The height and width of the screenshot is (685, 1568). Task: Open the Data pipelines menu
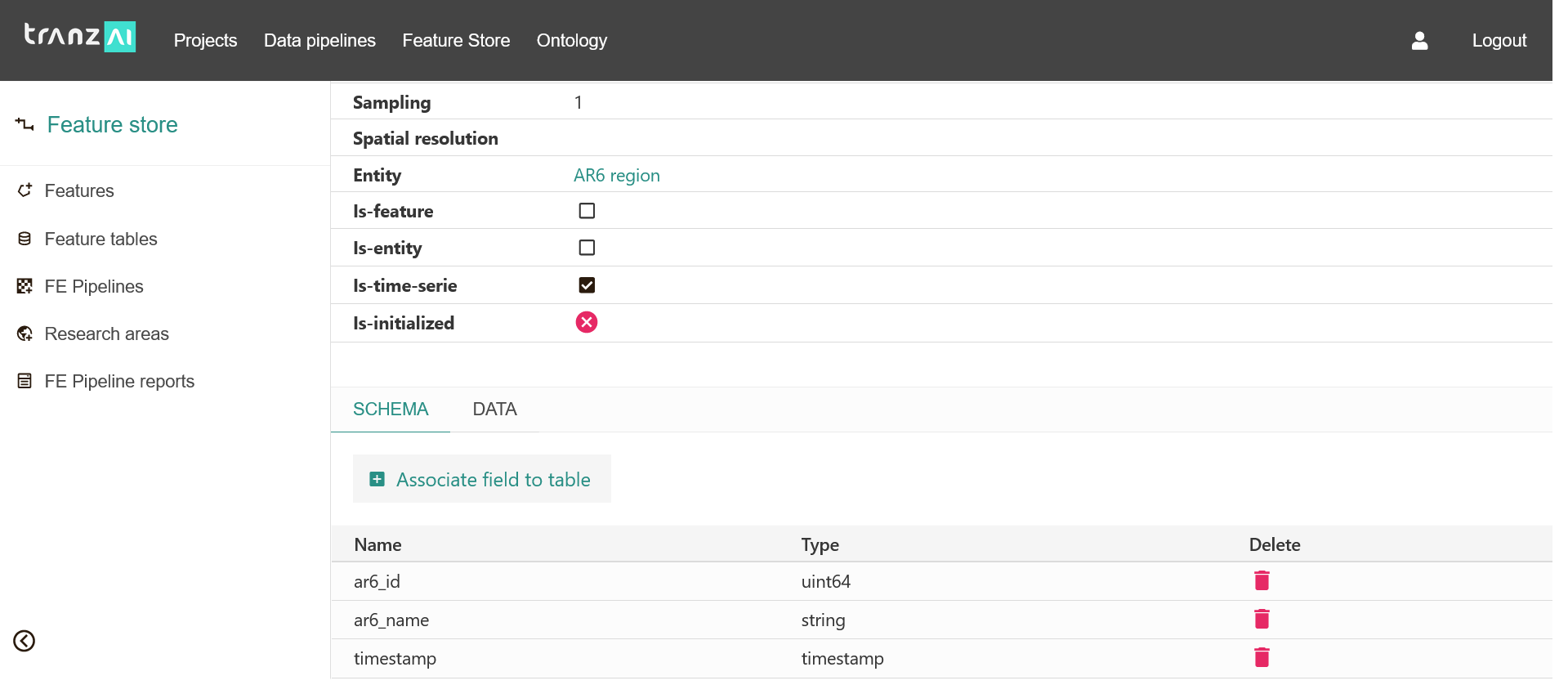pyautogui.click(x=319, y=41)
